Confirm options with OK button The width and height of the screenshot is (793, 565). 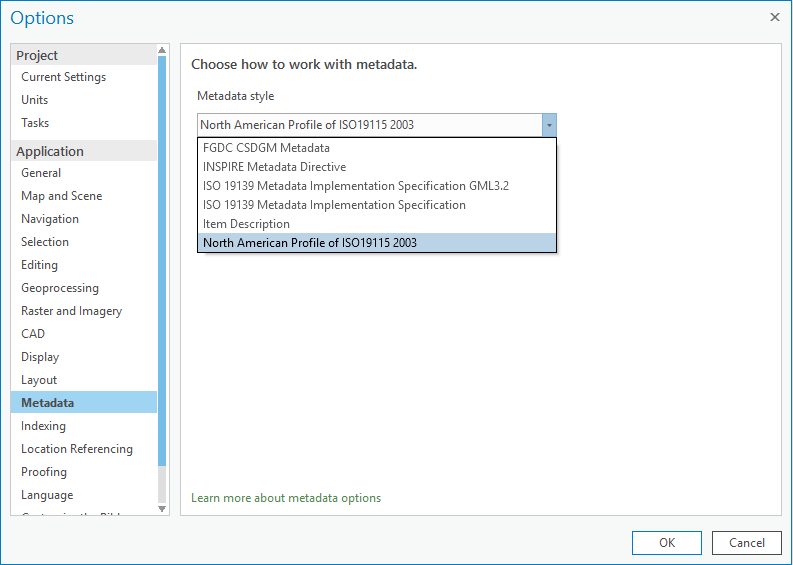pos(667,543)
